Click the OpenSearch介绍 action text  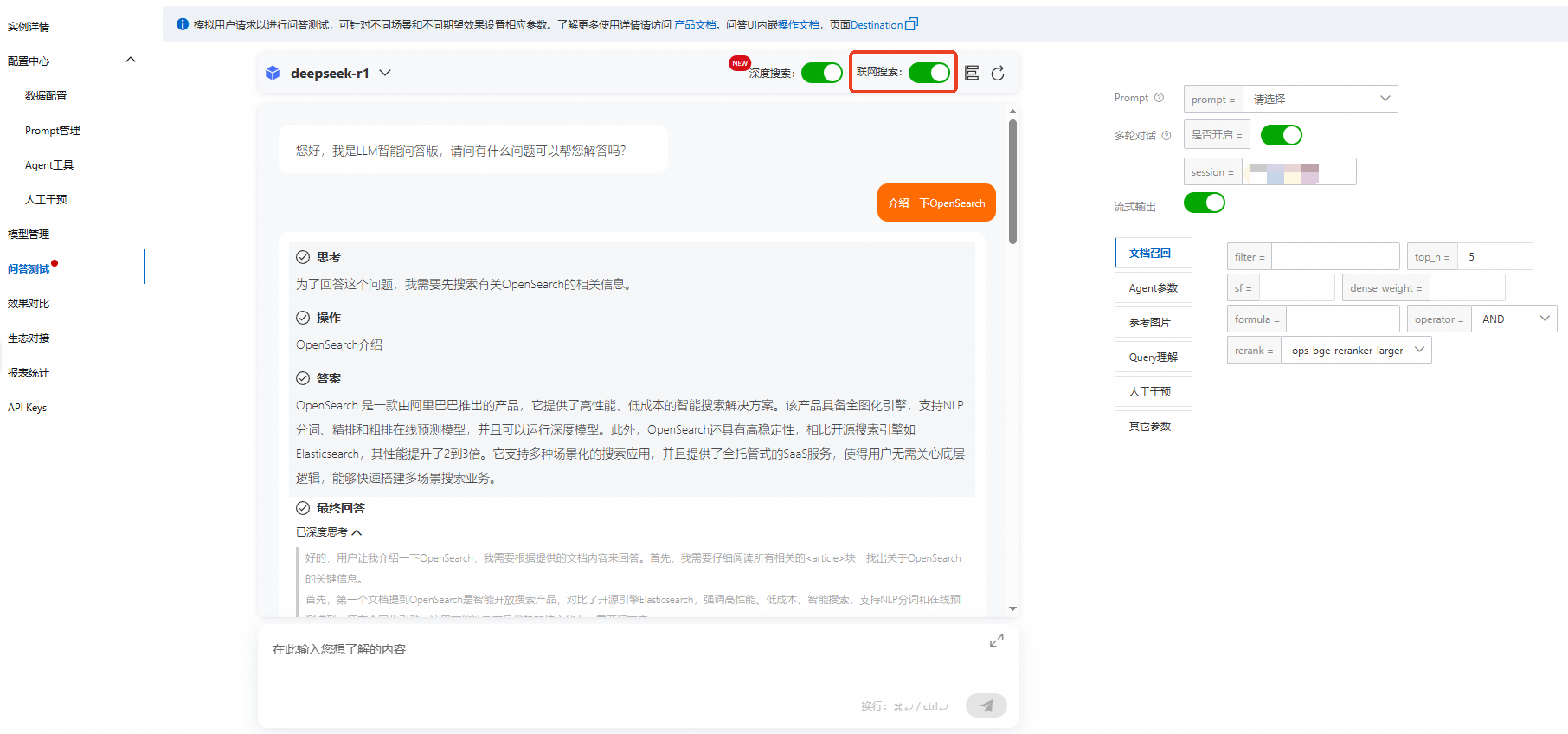point(339,344)
